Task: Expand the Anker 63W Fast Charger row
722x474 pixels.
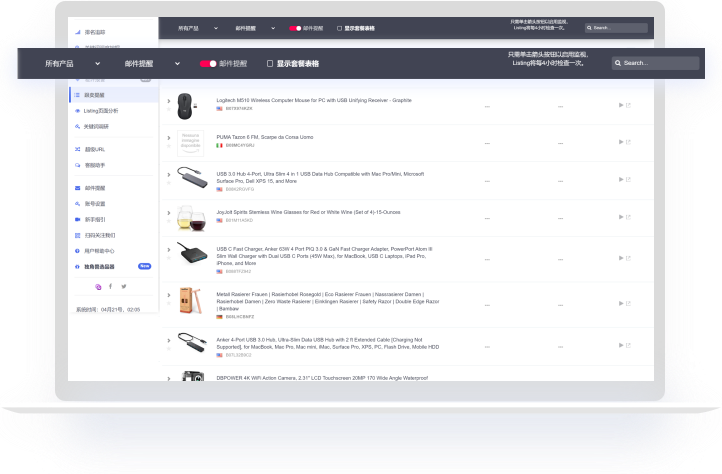Action: point(169,249)
